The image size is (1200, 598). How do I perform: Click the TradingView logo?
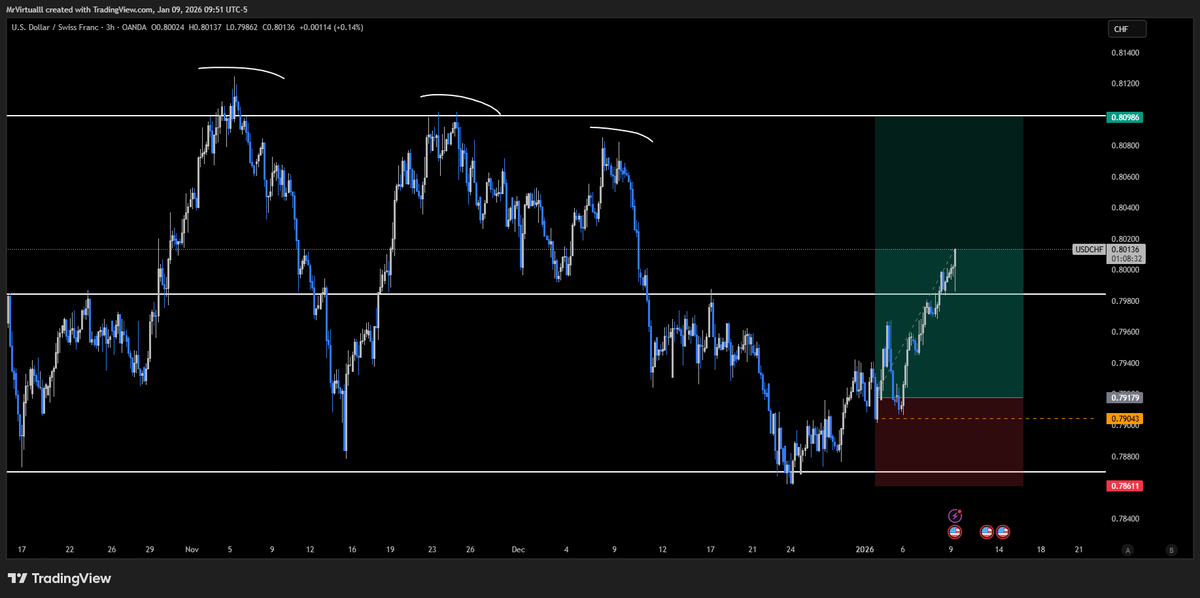(60, 578)
